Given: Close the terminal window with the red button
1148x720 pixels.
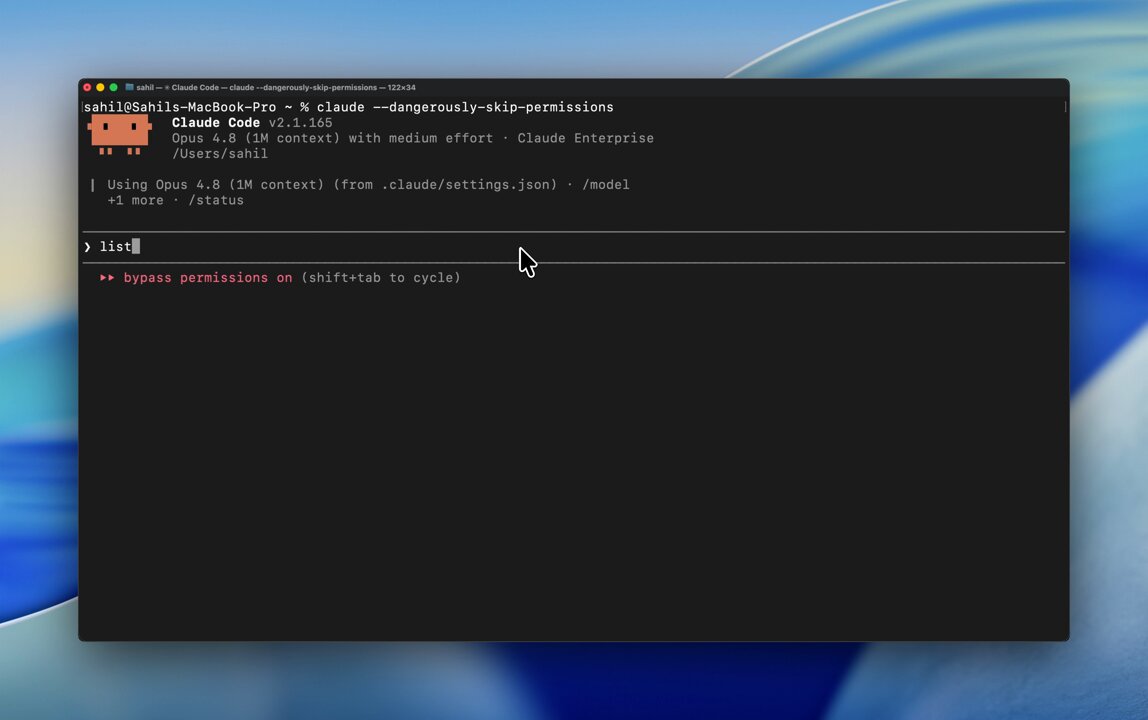Looking at the screenshot, I should point(87,87).
